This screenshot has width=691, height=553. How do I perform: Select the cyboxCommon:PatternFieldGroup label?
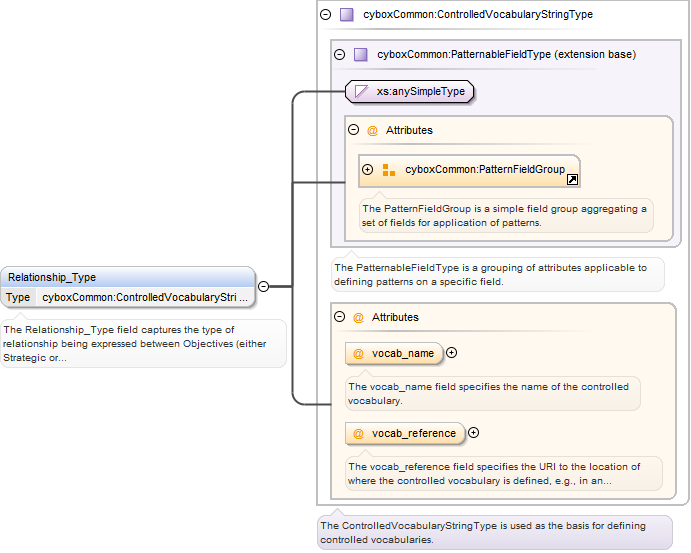pos(485,169)
